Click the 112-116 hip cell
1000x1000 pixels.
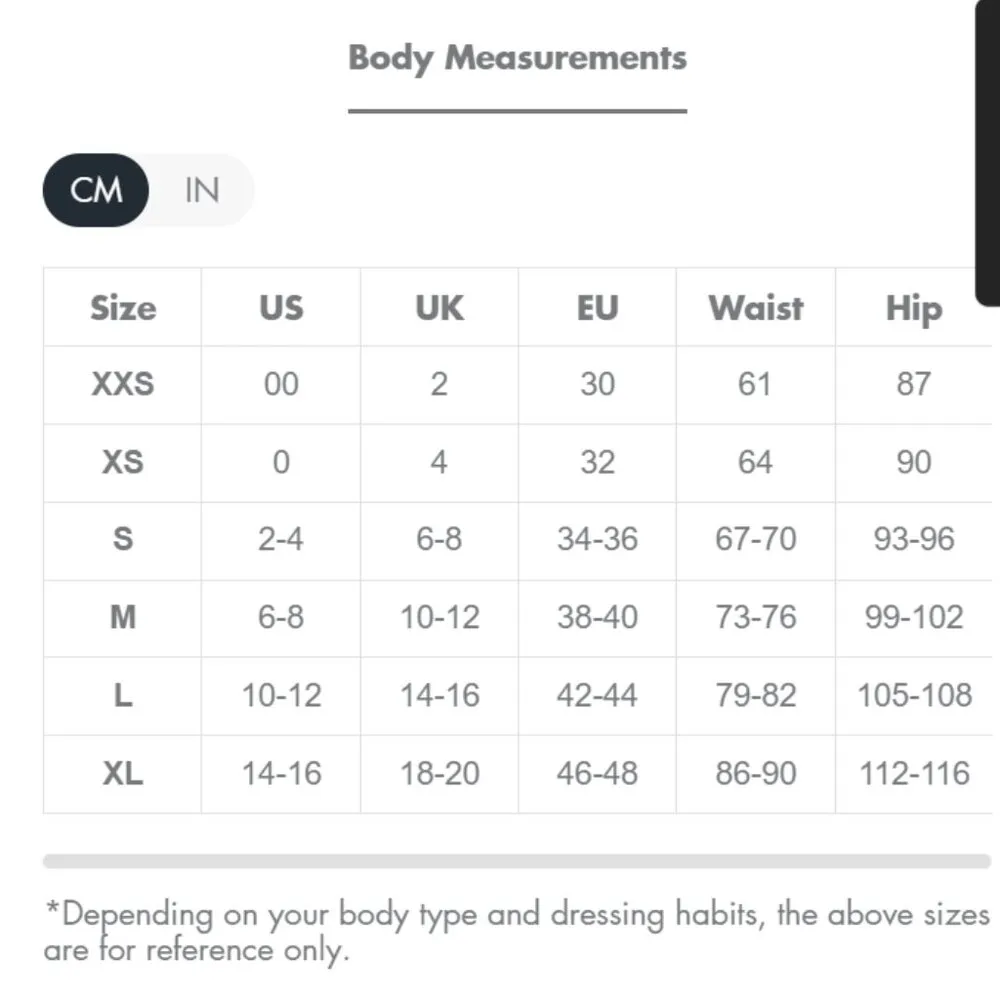(x=914, y=773)
